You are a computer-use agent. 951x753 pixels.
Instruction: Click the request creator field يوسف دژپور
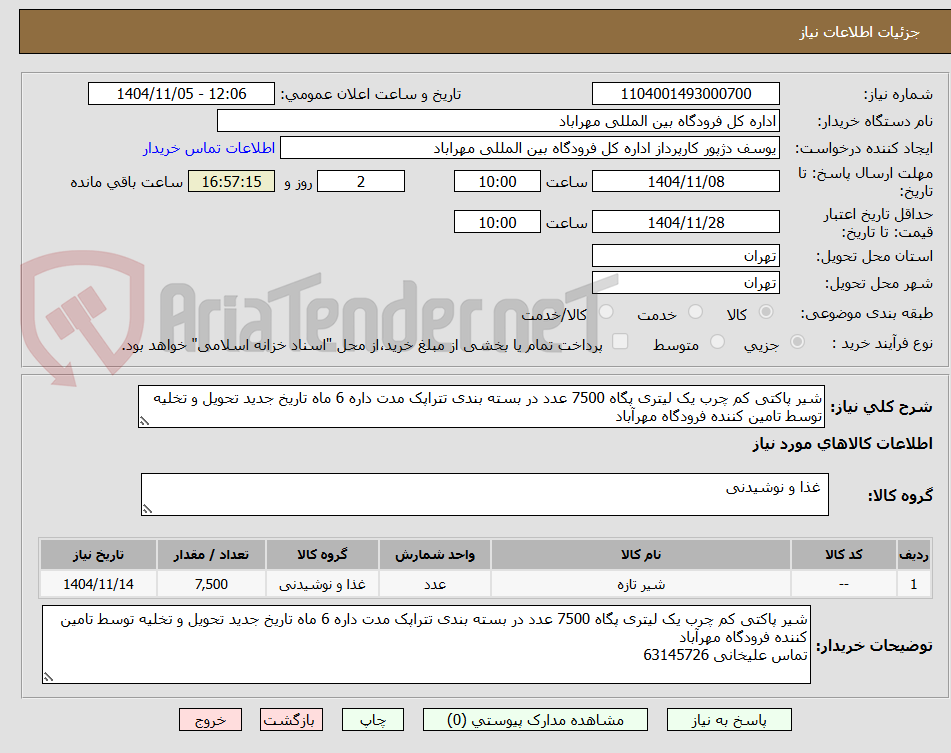pos(529,148)
